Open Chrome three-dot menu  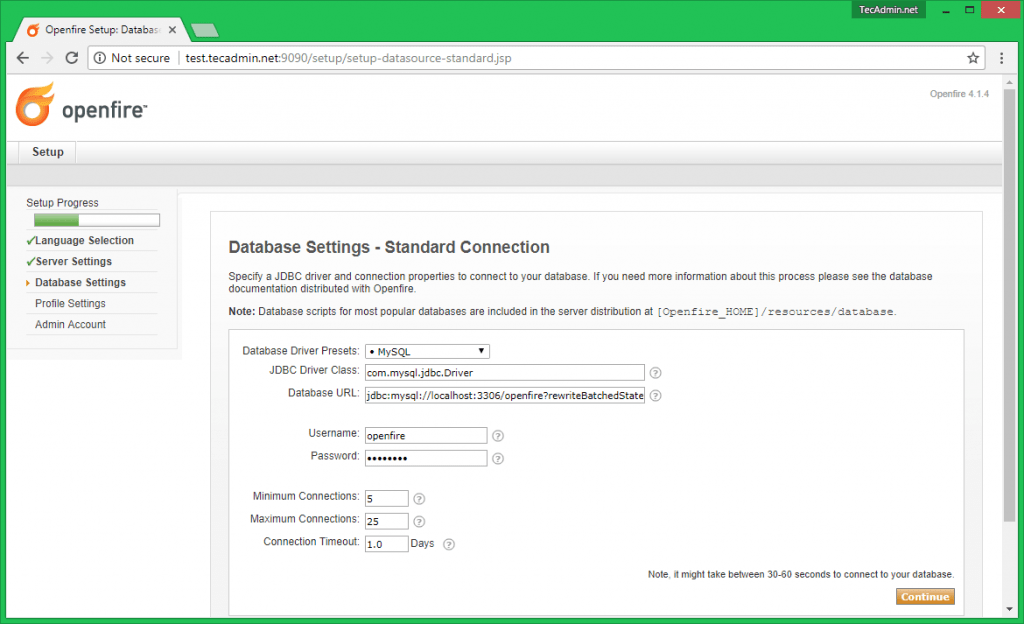[x=1001, y=58]
